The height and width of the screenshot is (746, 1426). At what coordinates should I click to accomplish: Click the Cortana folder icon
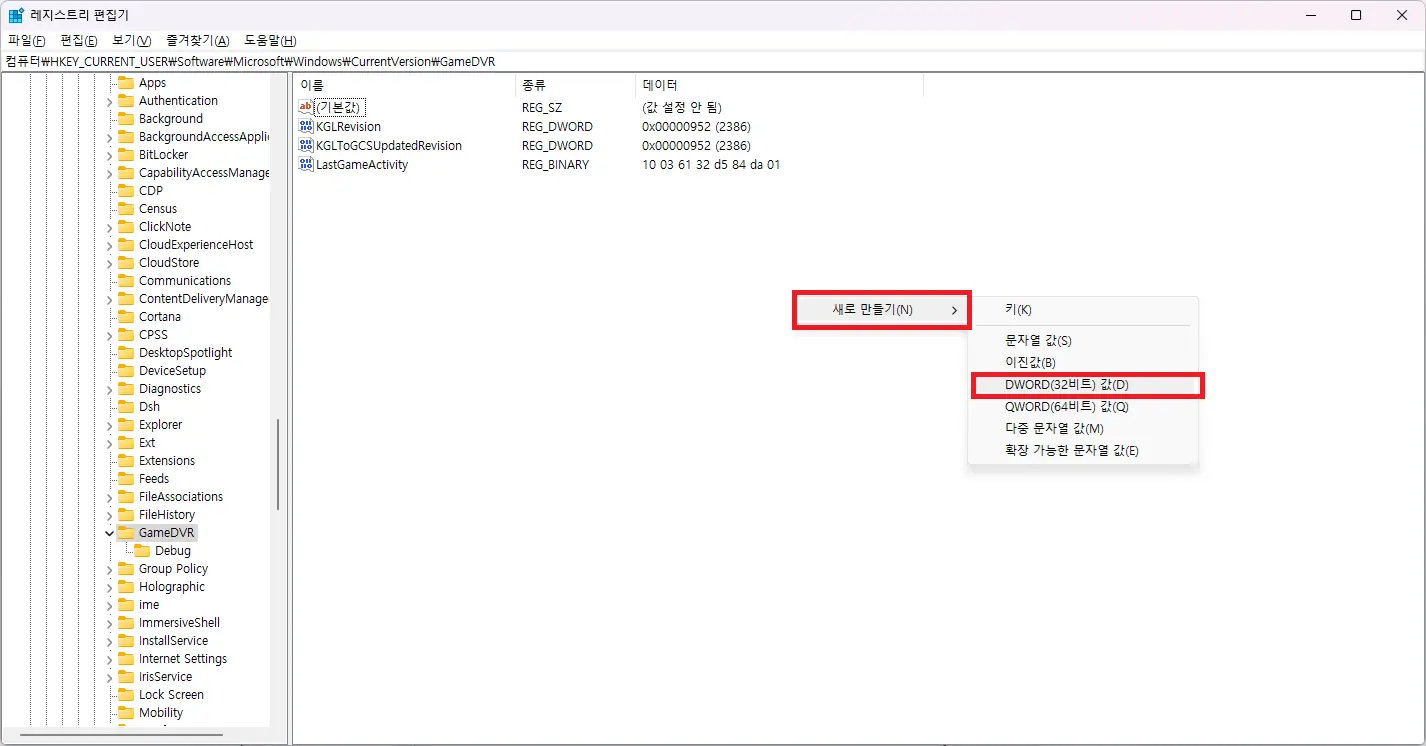tap(126, 317)
